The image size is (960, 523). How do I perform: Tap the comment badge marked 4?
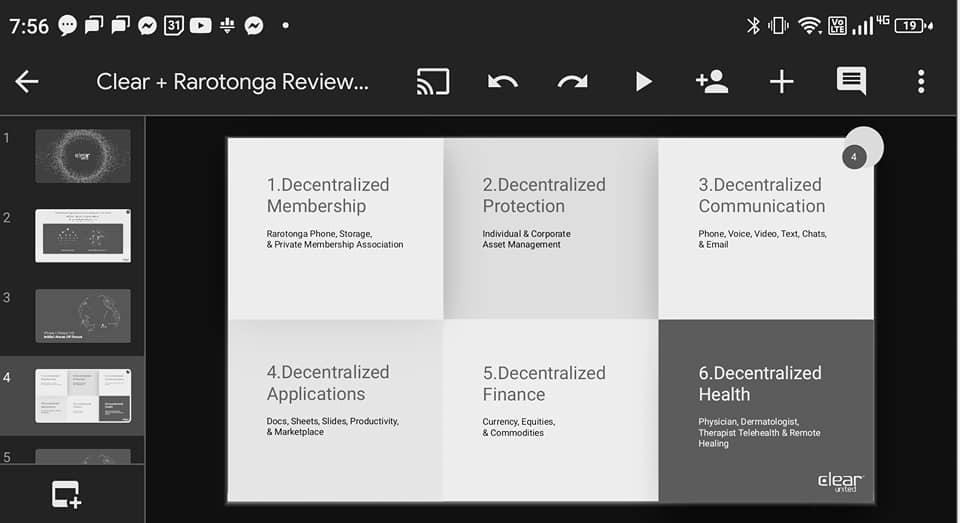coord(854,157)
